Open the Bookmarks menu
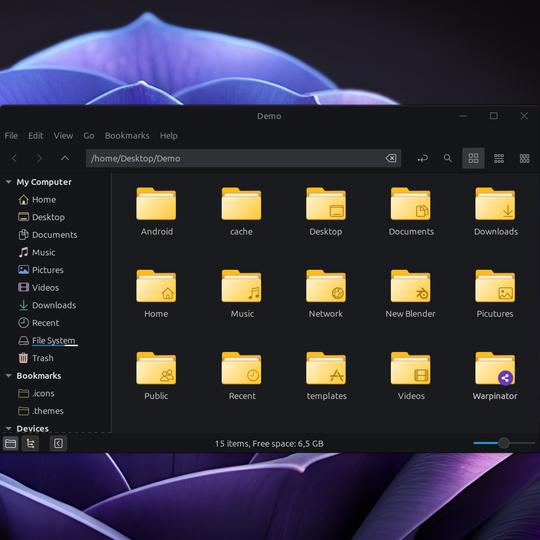The width and height of the screenshot is (540, 540). (x=127, y=136)
